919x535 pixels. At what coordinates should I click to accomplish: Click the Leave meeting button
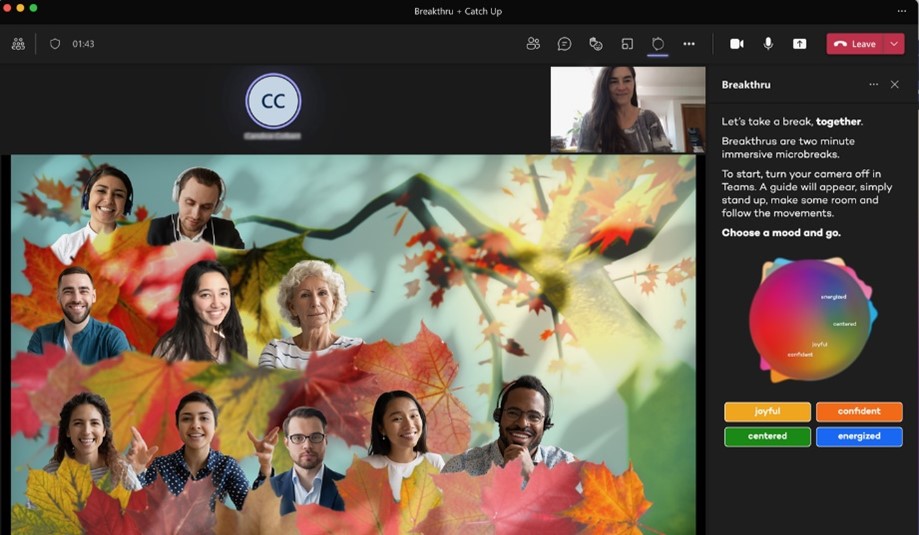855,44
